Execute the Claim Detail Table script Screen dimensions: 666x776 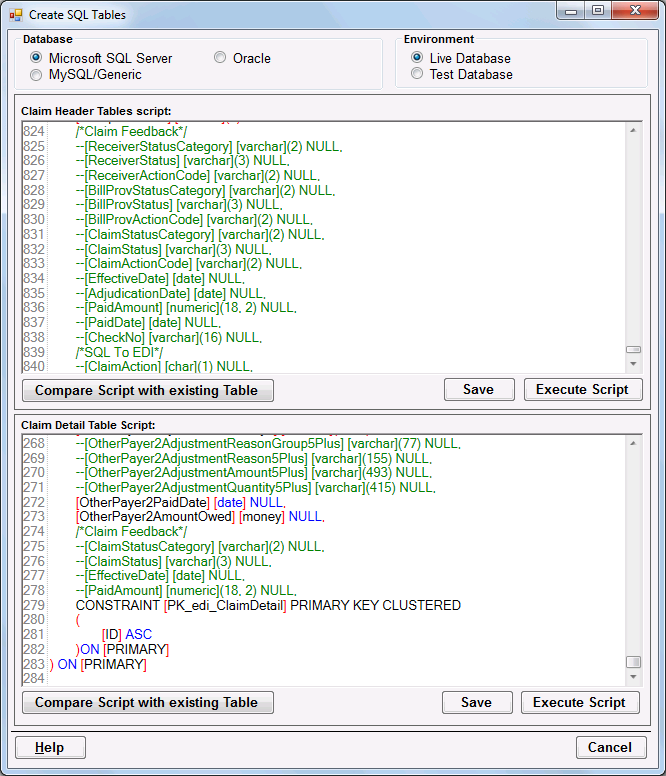(x=580, y=702)
